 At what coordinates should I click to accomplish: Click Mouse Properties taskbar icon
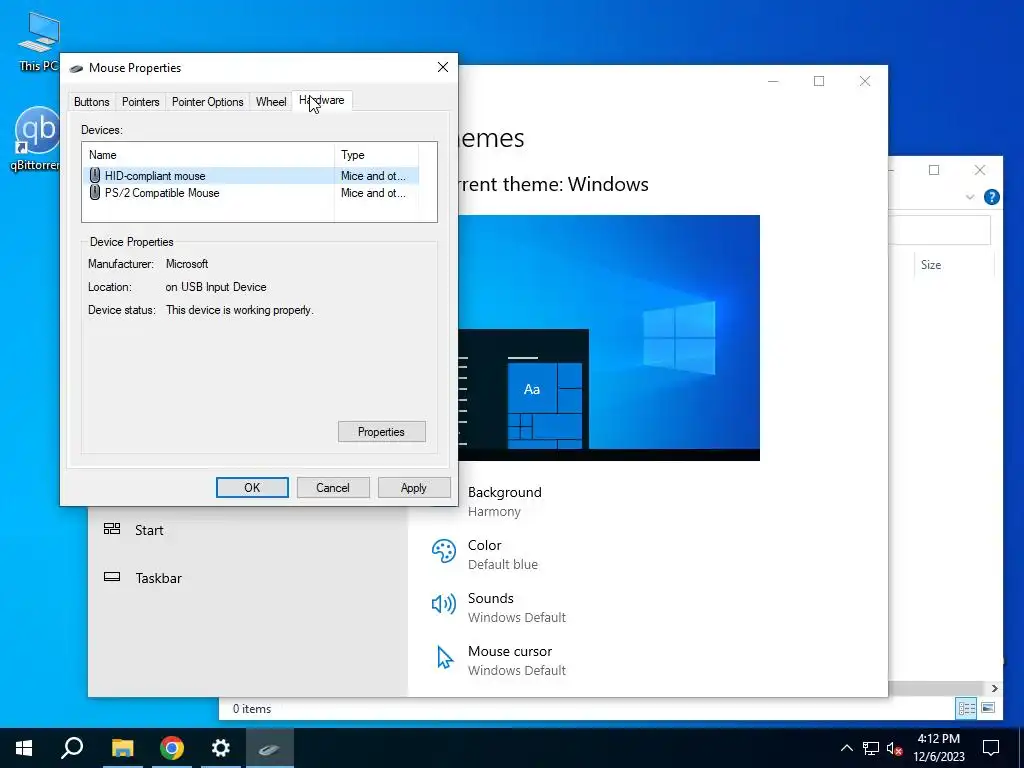click(x=270, y=748)
